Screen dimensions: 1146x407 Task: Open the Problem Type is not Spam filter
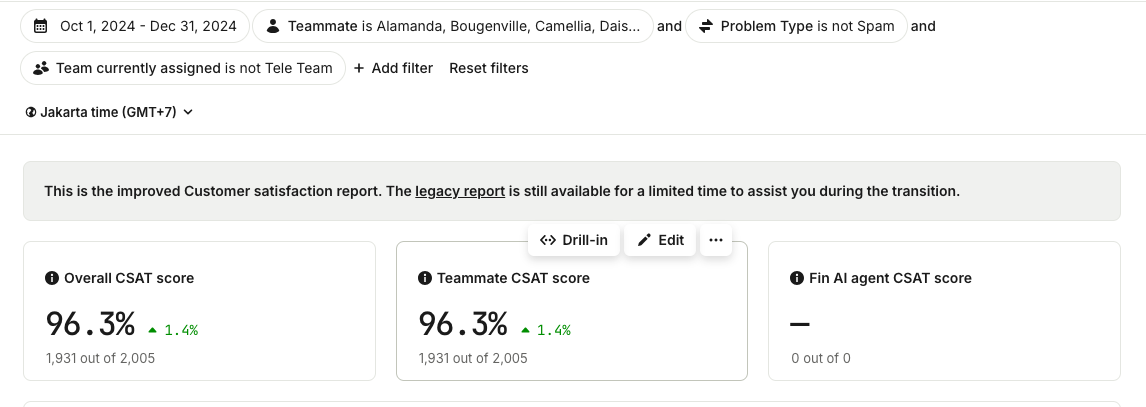[x=797, y=26]
